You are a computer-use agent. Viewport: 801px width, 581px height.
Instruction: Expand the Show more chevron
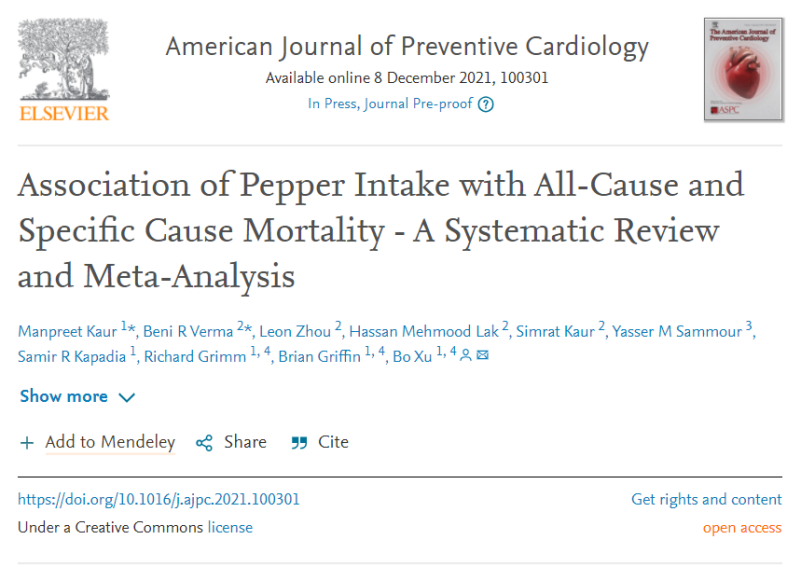click(x=127, y=398)
